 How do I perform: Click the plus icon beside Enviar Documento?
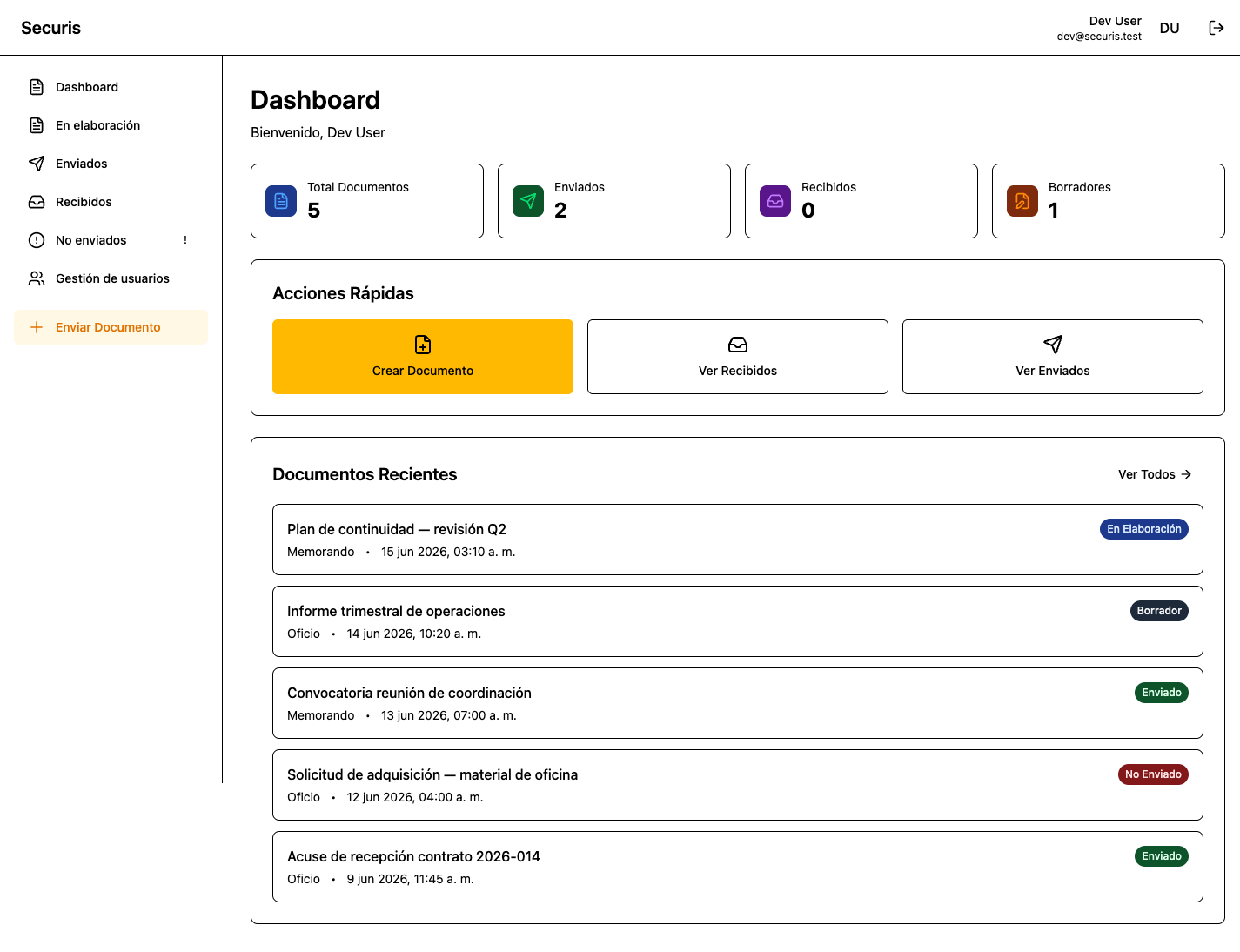(x=37, y=327)
